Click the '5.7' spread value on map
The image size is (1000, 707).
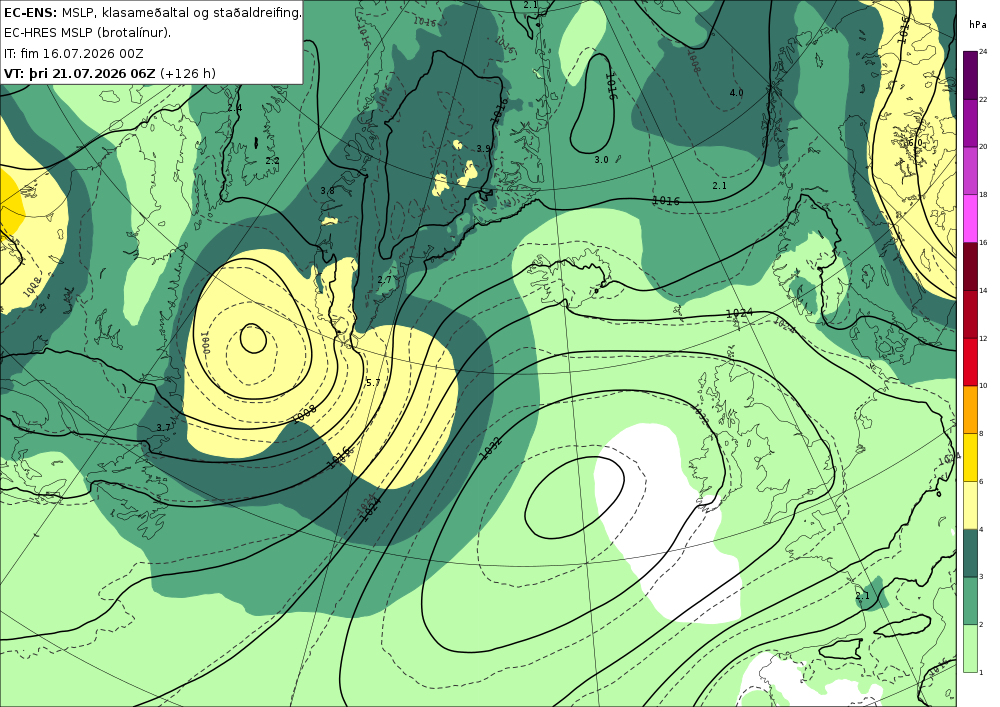373,383
